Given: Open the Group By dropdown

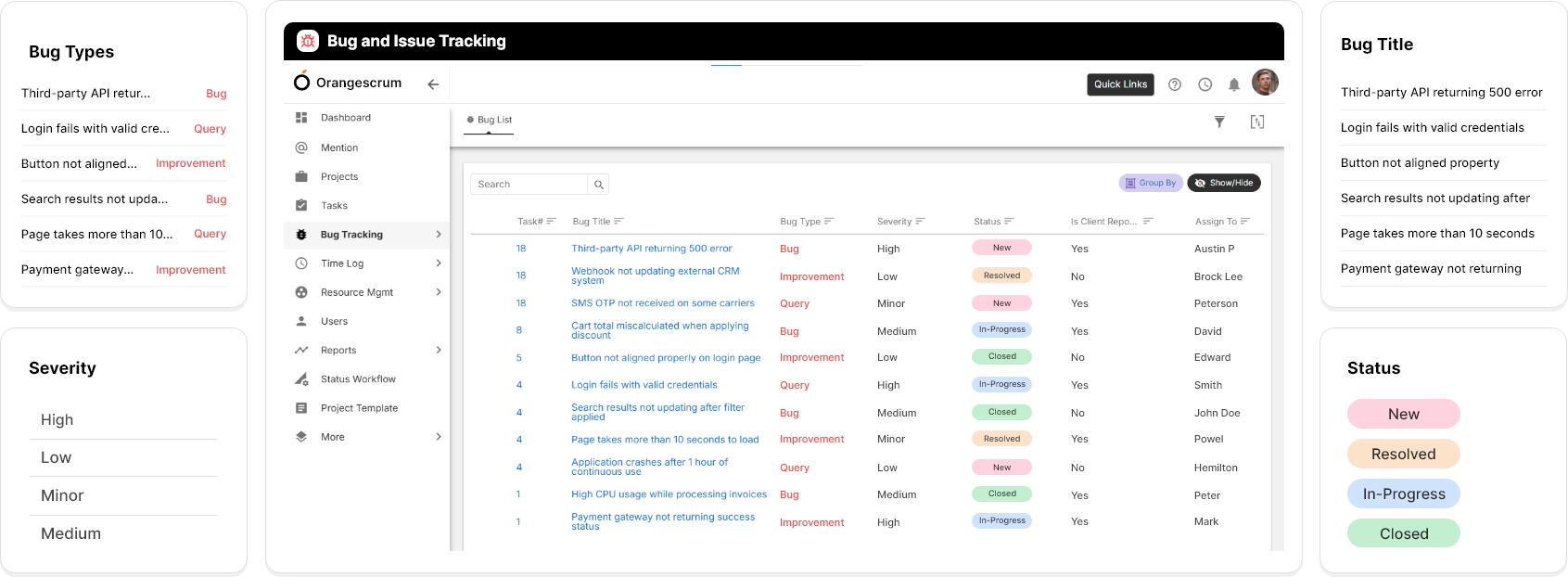Looking at the screenshot, I should coord(1150,184).
